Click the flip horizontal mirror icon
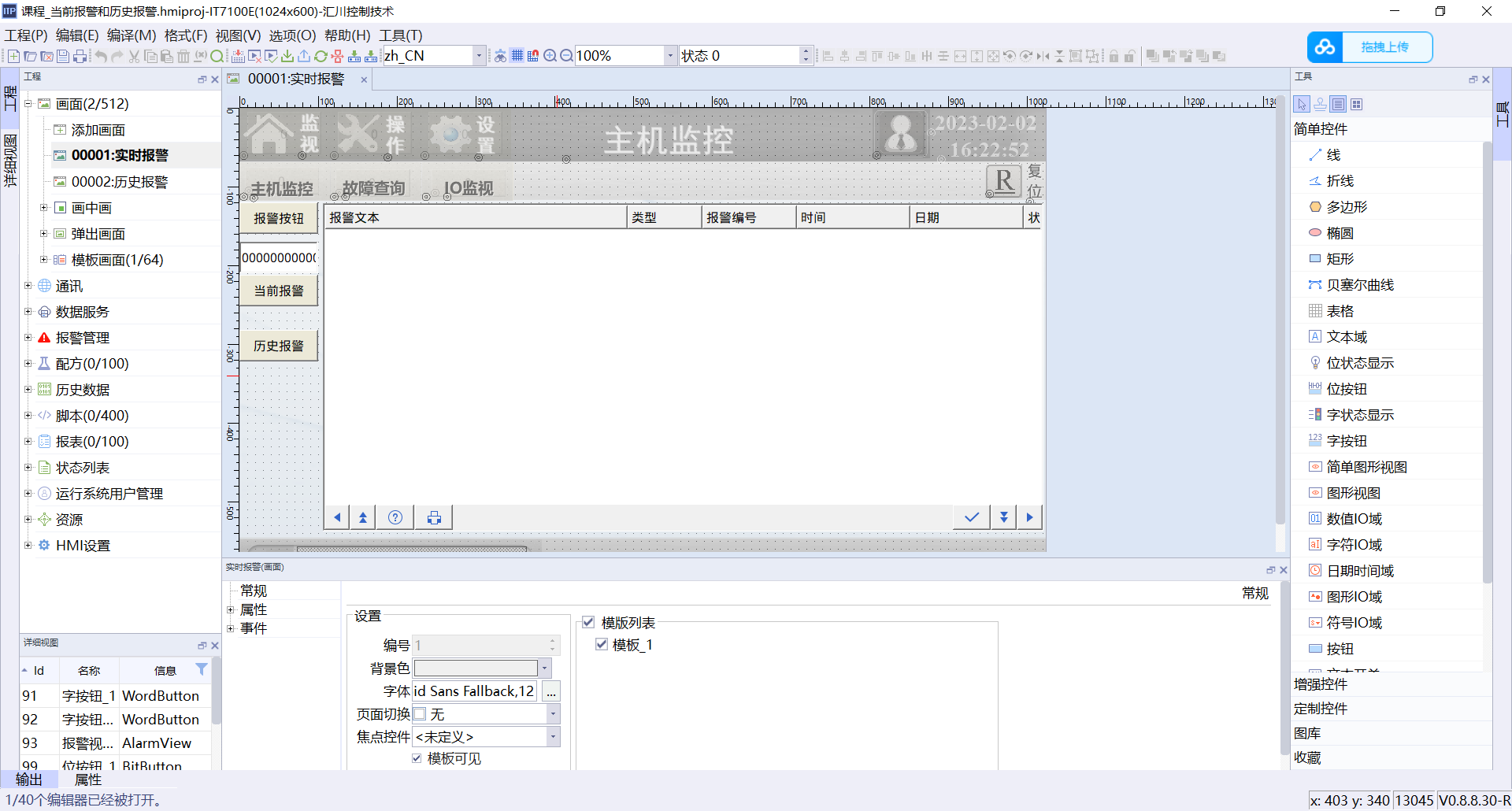1512x811 pixels. (1043, 56)
